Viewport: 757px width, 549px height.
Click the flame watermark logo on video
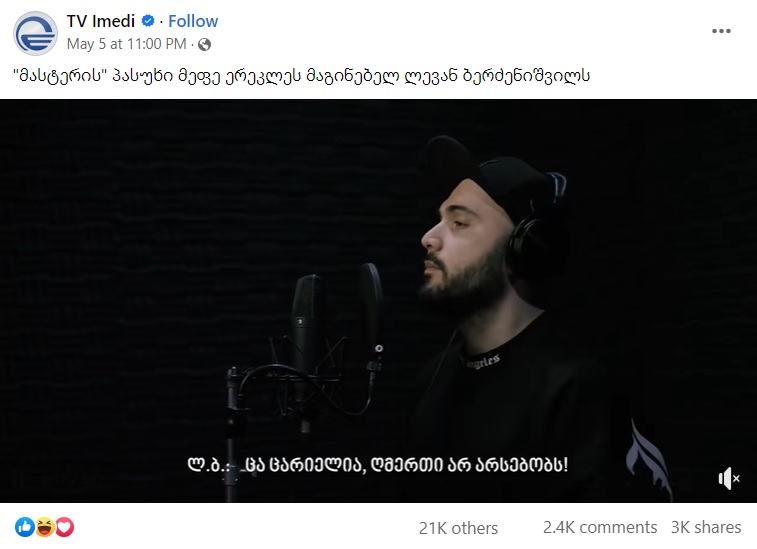[x=648, y=459]
